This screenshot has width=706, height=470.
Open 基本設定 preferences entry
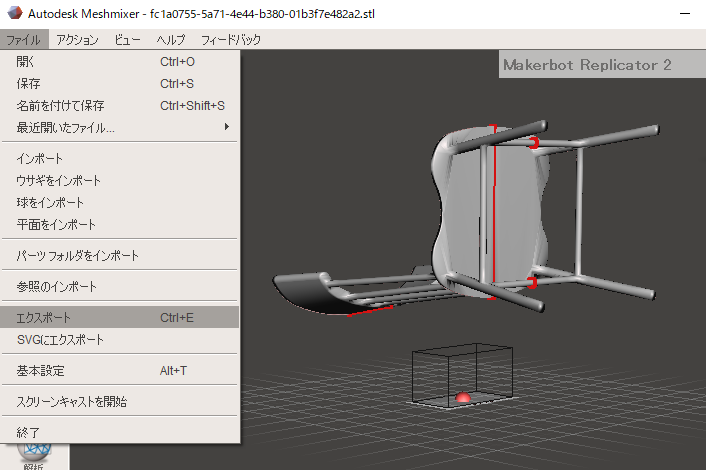(x=120, y=371)
